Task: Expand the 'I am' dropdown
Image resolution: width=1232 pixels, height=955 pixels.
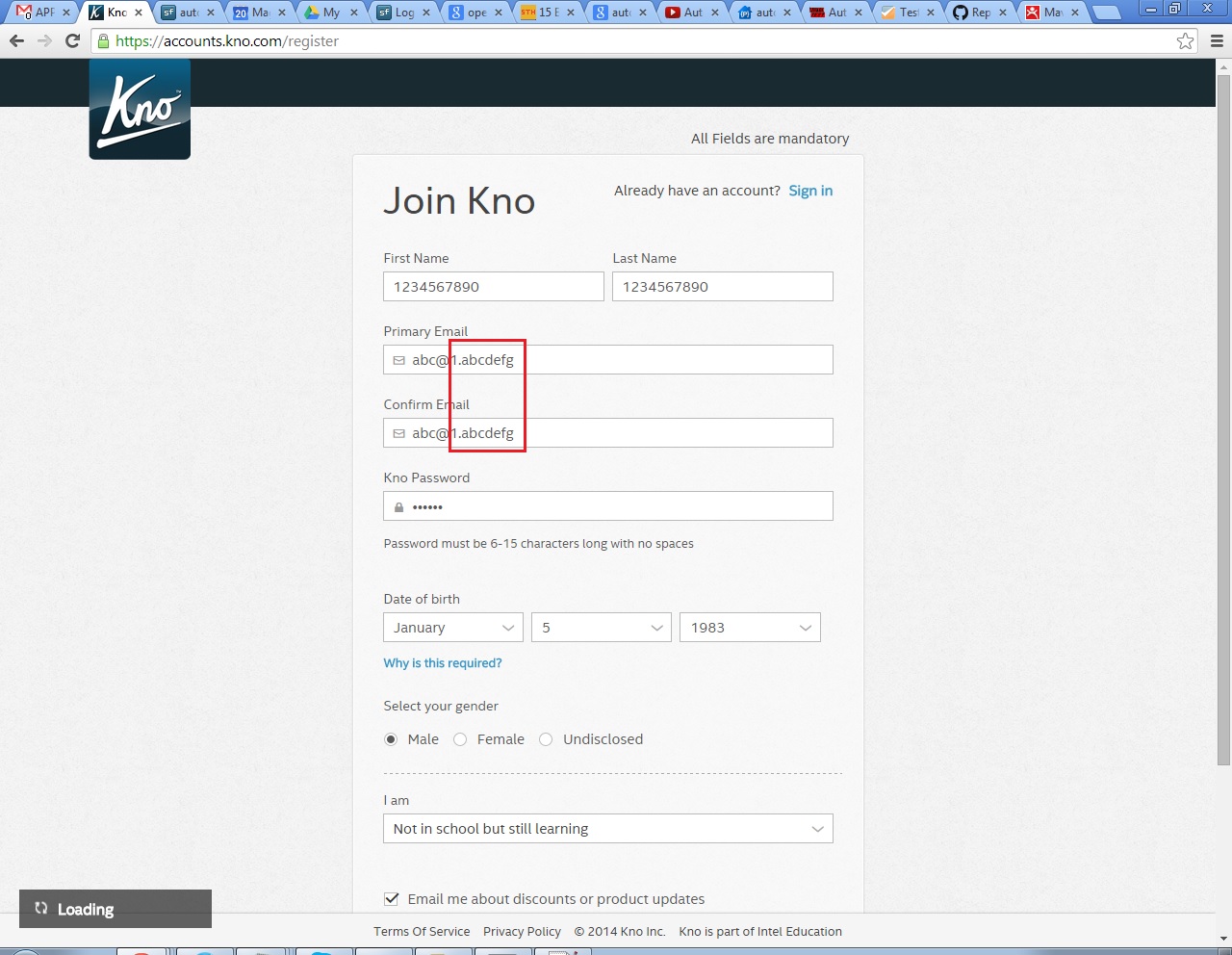Action: [608, 829]
